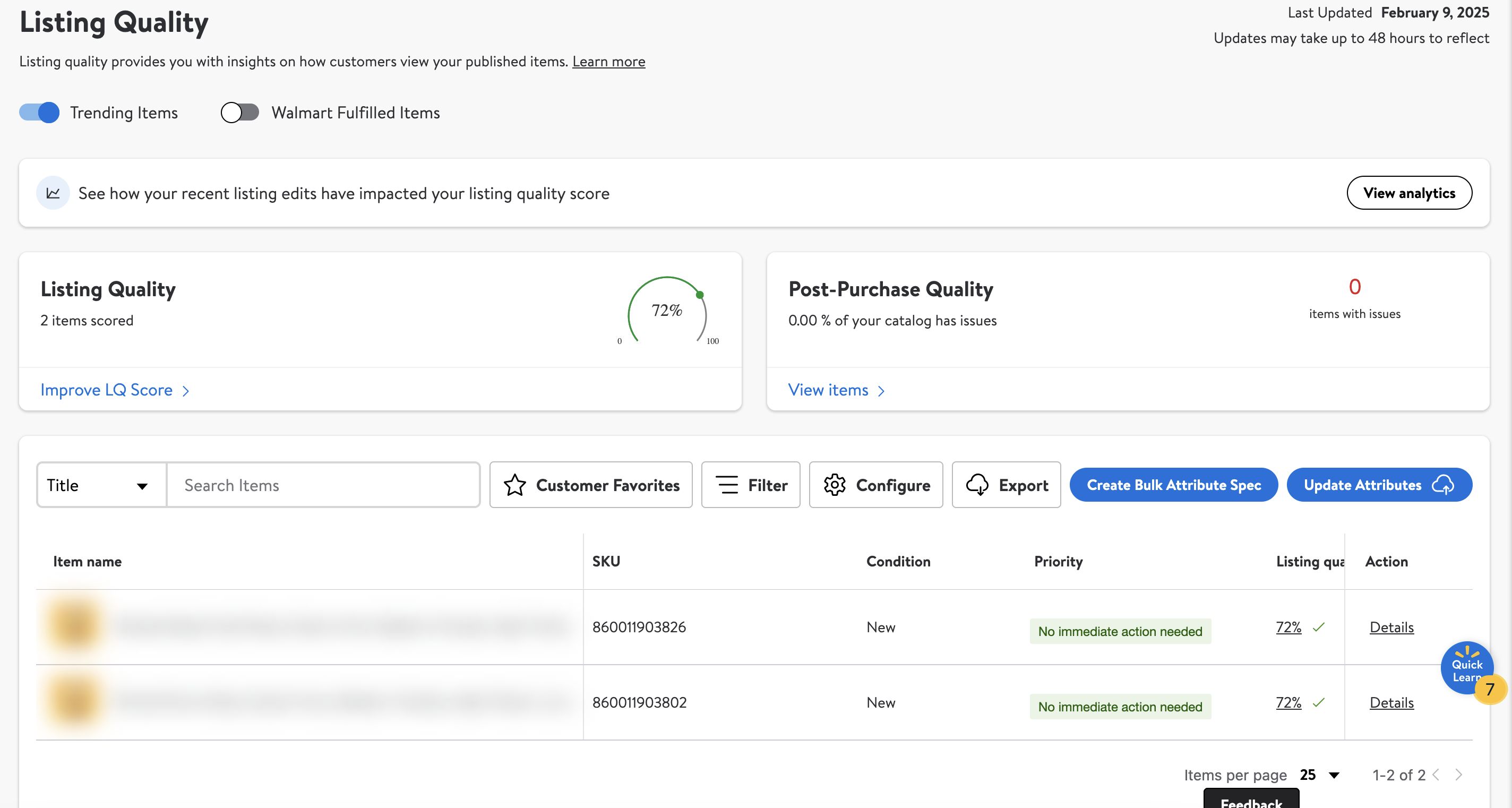Click the 'February 9, 2025' last updated date

1435,13
